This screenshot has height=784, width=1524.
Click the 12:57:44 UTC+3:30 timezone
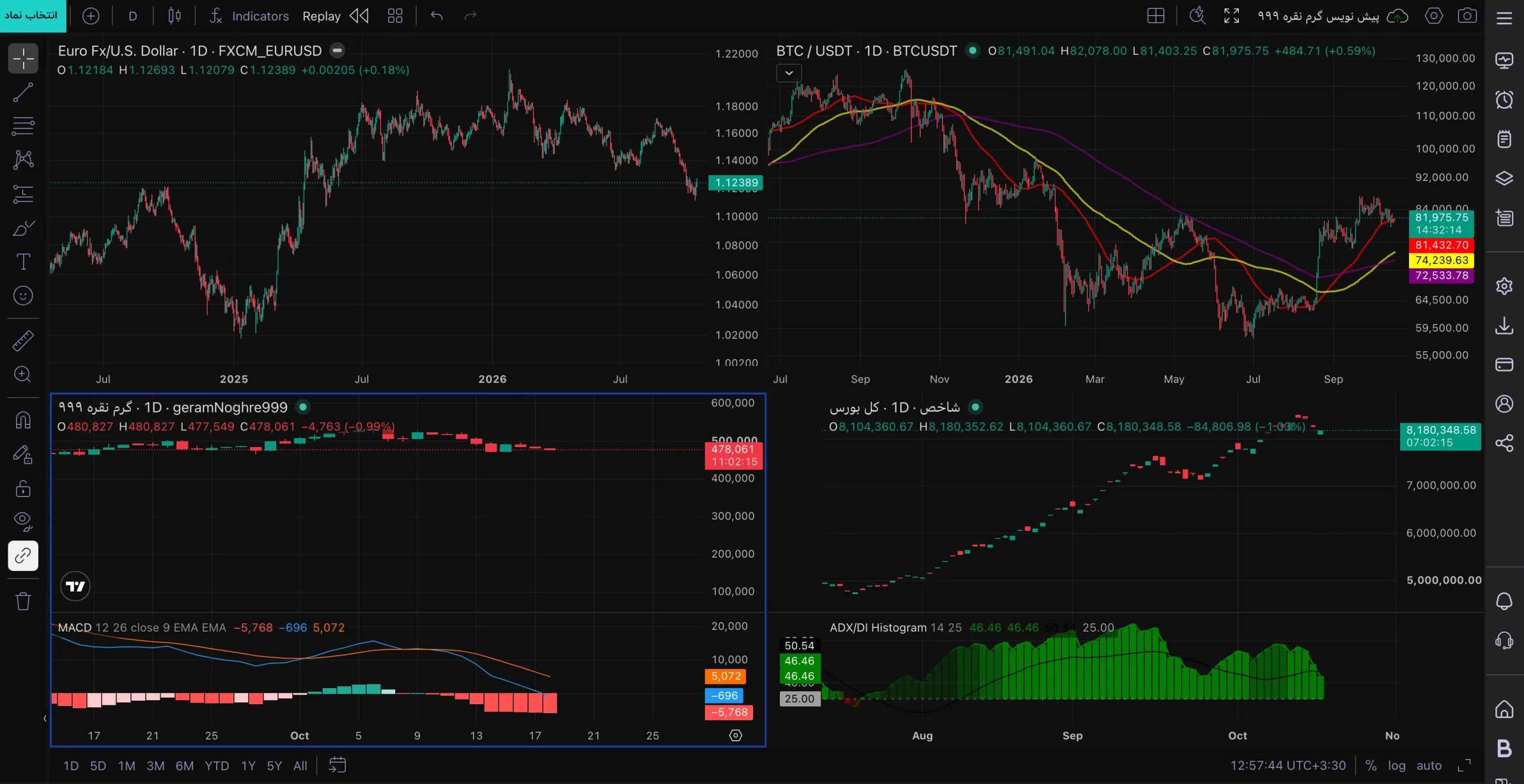[1288, 766]
